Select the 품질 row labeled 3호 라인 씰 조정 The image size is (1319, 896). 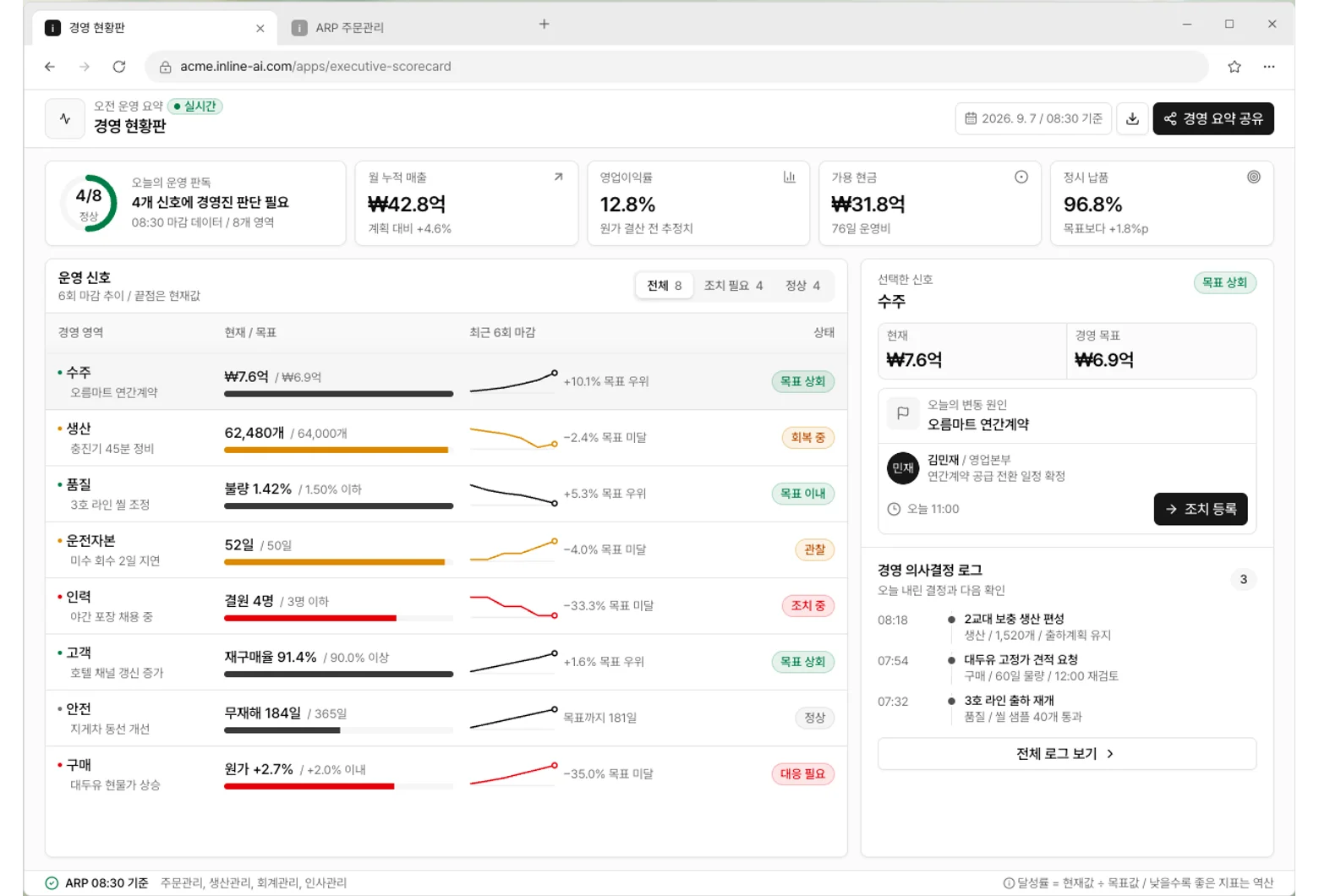click(446, 494)
